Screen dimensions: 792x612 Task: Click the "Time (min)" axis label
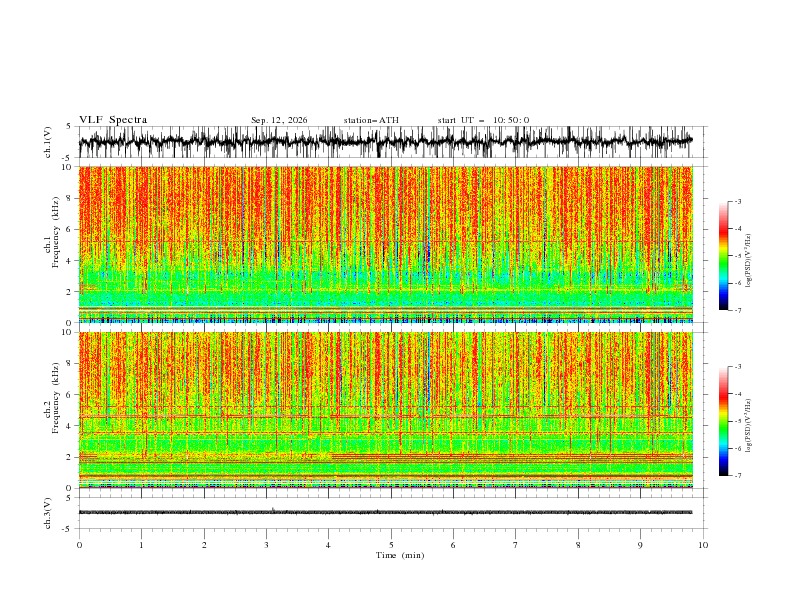[400, 555]
